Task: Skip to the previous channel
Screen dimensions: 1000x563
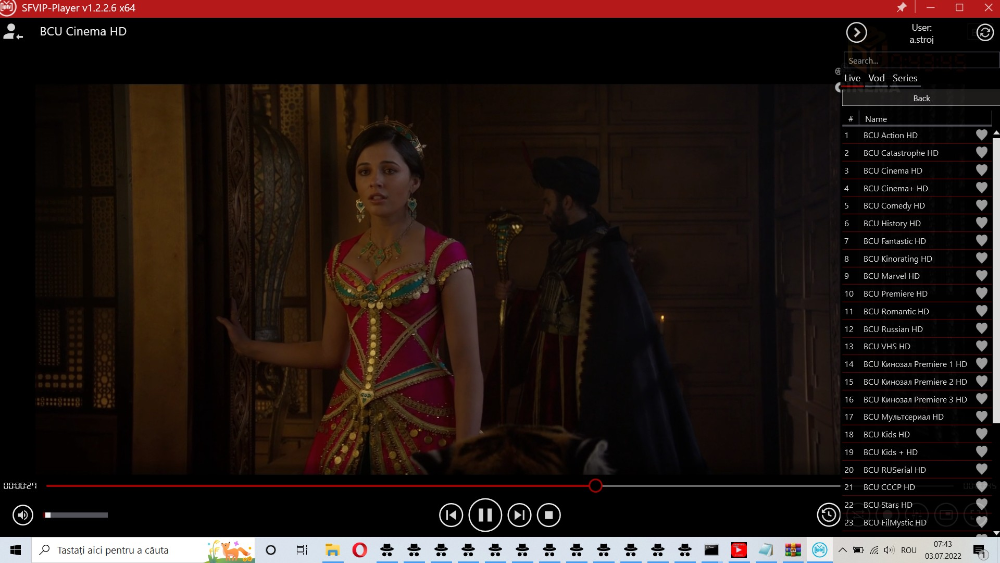Action: pyautogui.click(x=451, y=515)
